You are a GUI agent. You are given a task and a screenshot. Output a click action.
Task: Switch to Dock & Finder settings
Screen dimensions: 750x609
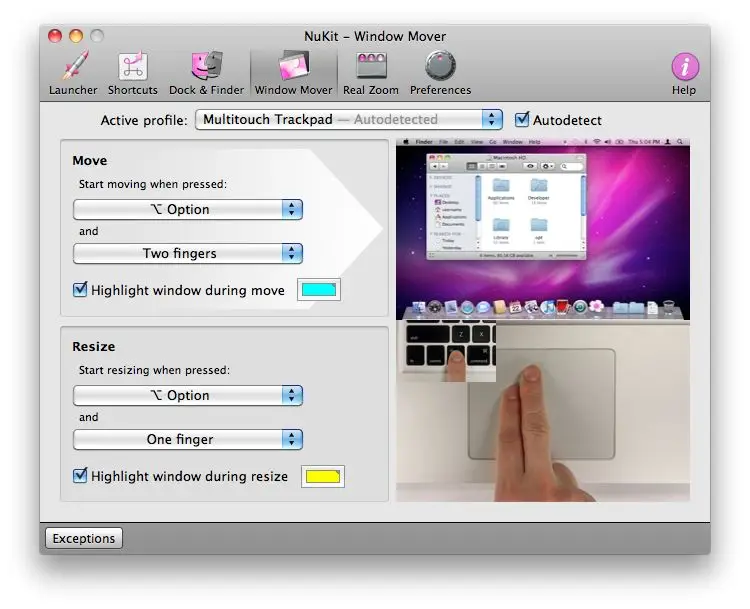coord(206,73)
